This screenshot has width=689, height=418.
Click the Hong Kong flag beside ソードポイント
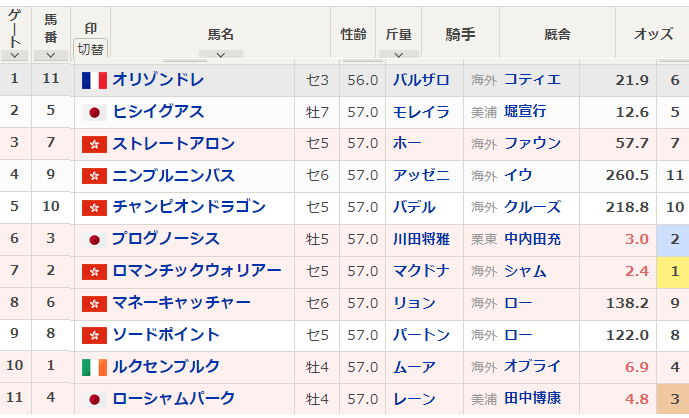(94, 335)
